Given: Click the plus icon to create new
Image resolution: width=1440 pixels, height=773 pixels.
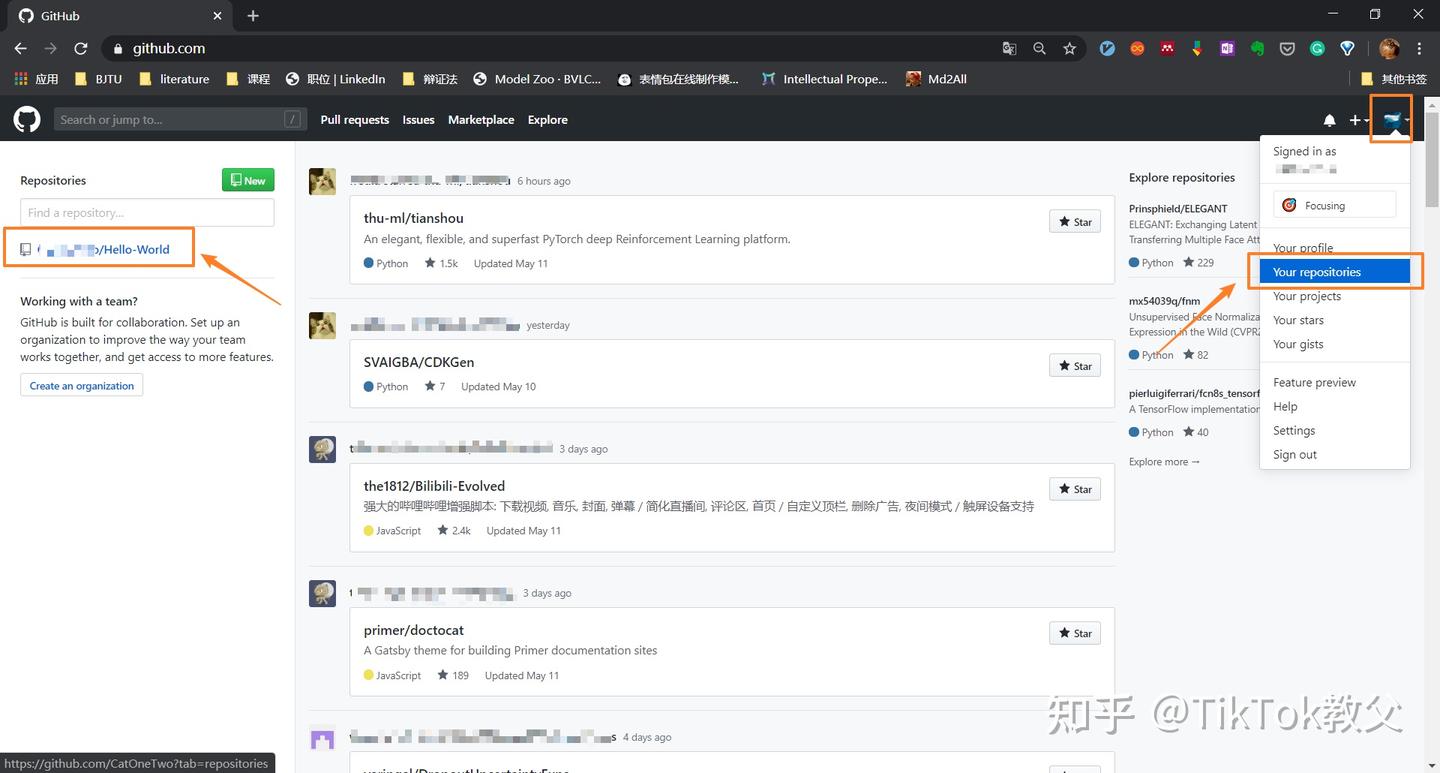Looking at the screenshot, I should click(1354, 120).
